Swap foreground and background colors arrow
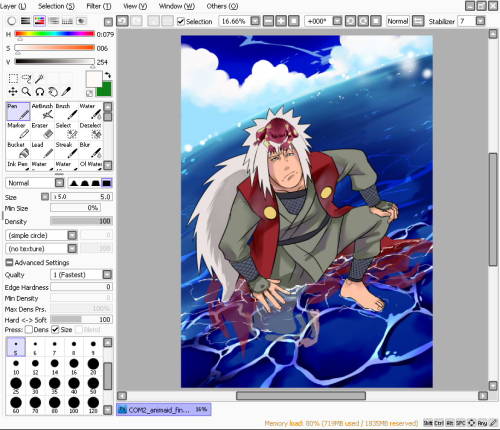The height and width of the screenshot is (430, 500). click(x=108, y=75)
